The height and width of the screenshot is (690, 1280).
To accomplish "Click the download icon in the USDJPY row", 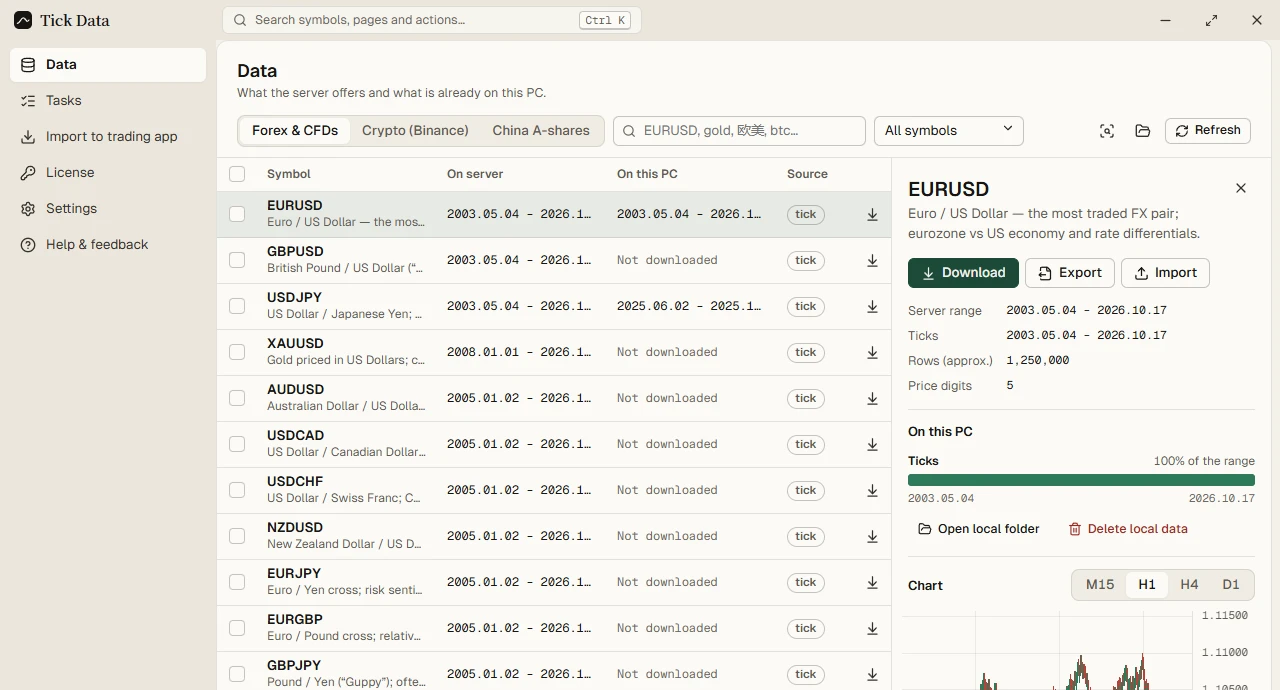I will tap(872, 307).
